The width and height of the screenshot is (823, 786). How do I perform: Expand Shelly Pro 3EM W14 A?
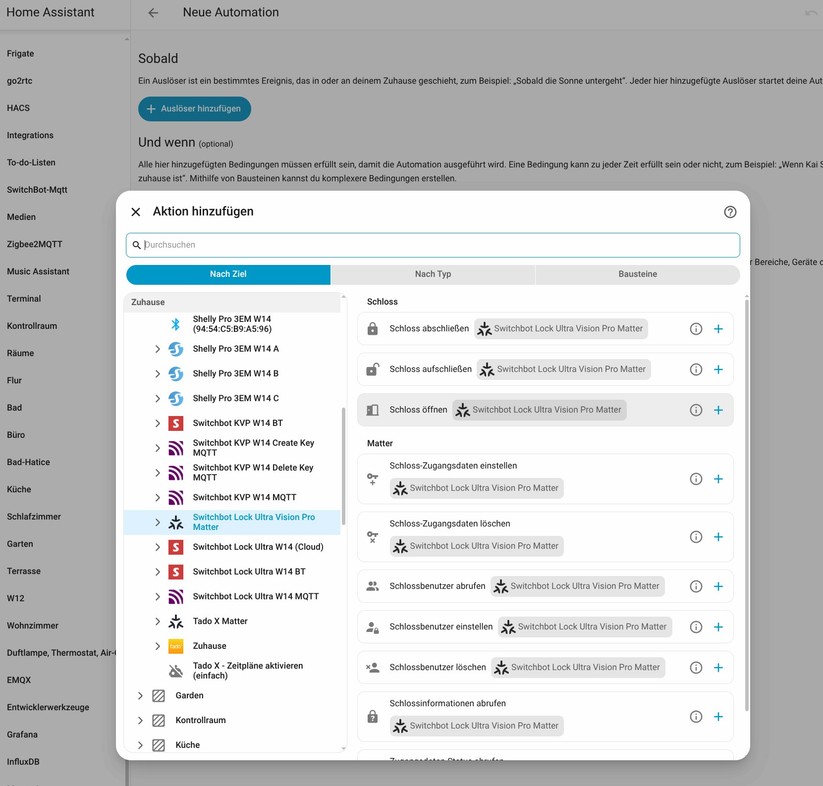157,349
